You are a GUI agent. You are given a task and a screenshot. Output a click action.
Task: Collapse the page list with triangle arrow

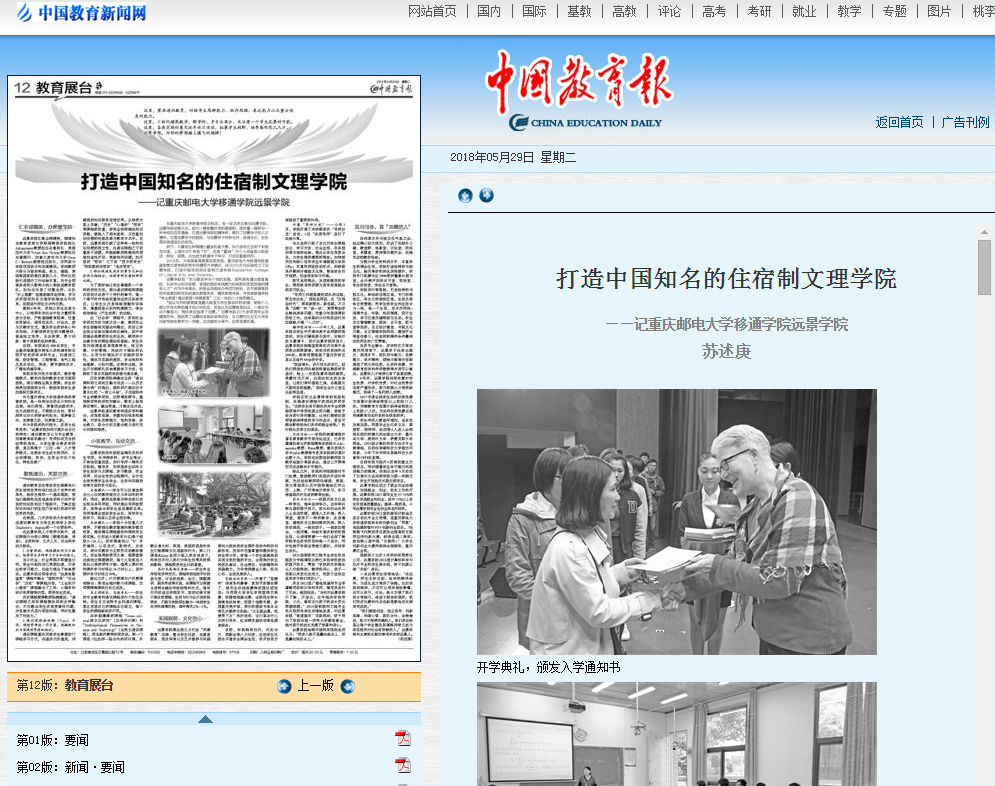(x=205, y=719)
